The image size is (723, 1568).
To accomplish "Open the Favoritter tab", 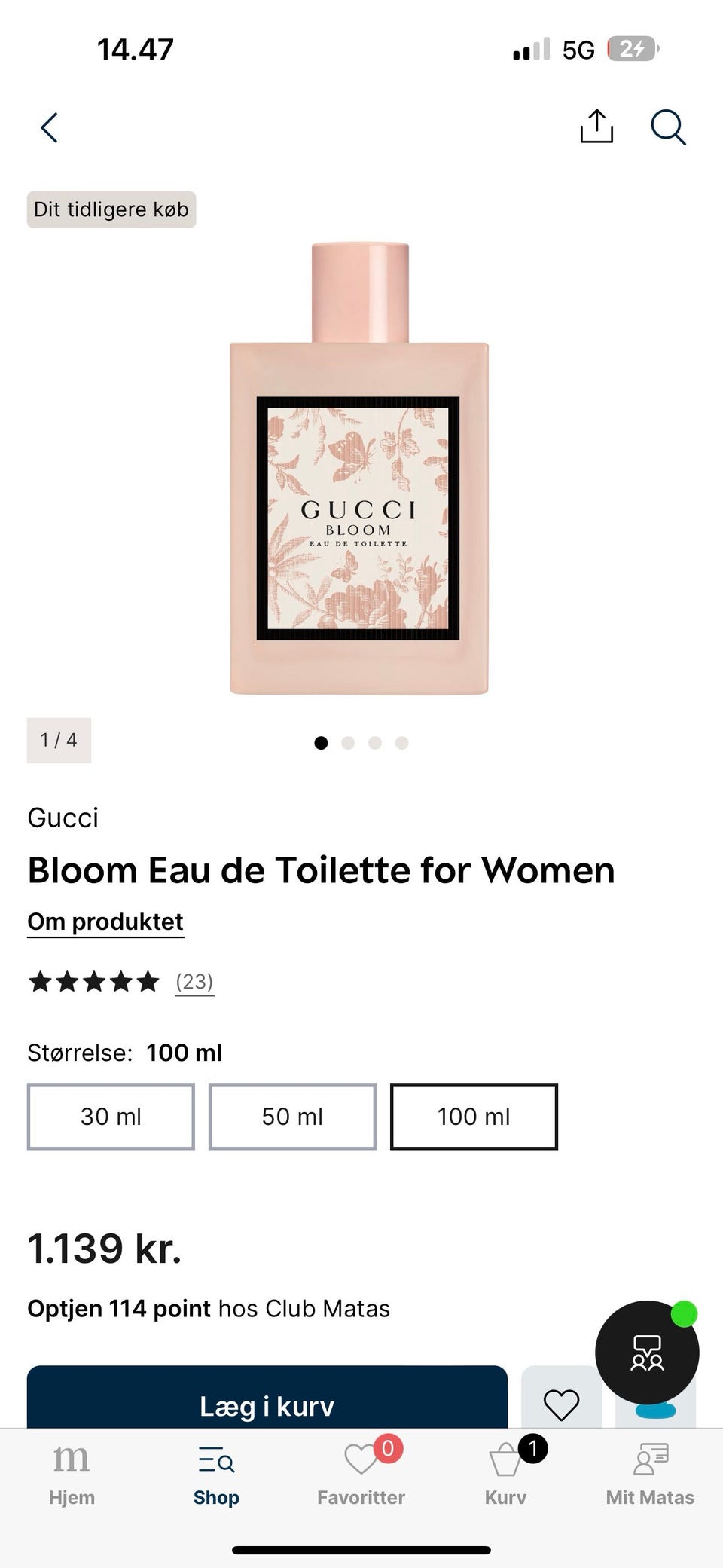I will [x=361, y=1474].
